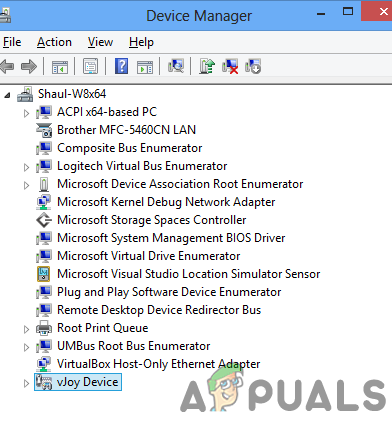Click the Update driver software icon
Image resolution: width=392 pixels, height=421 pixels.
207,66
